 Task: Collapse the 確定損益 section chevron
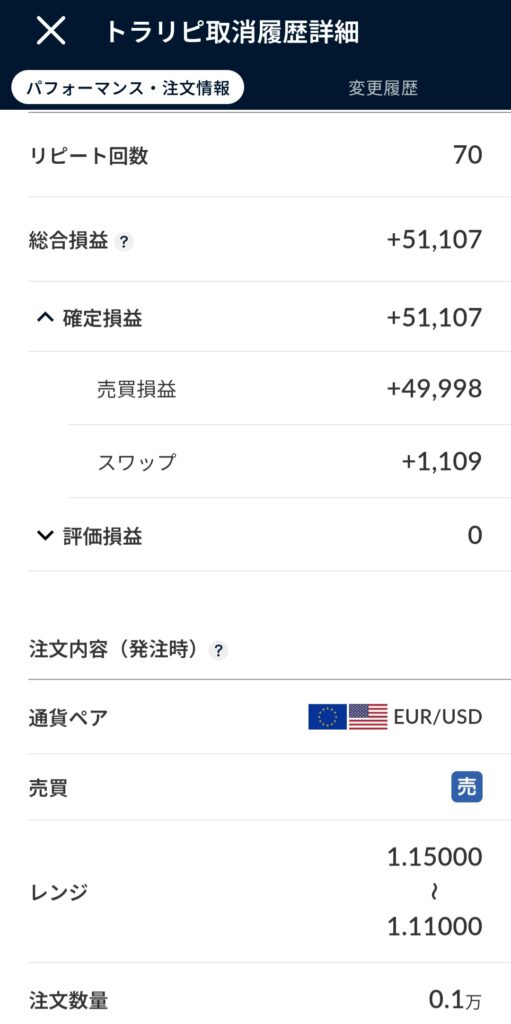point(44,318)
